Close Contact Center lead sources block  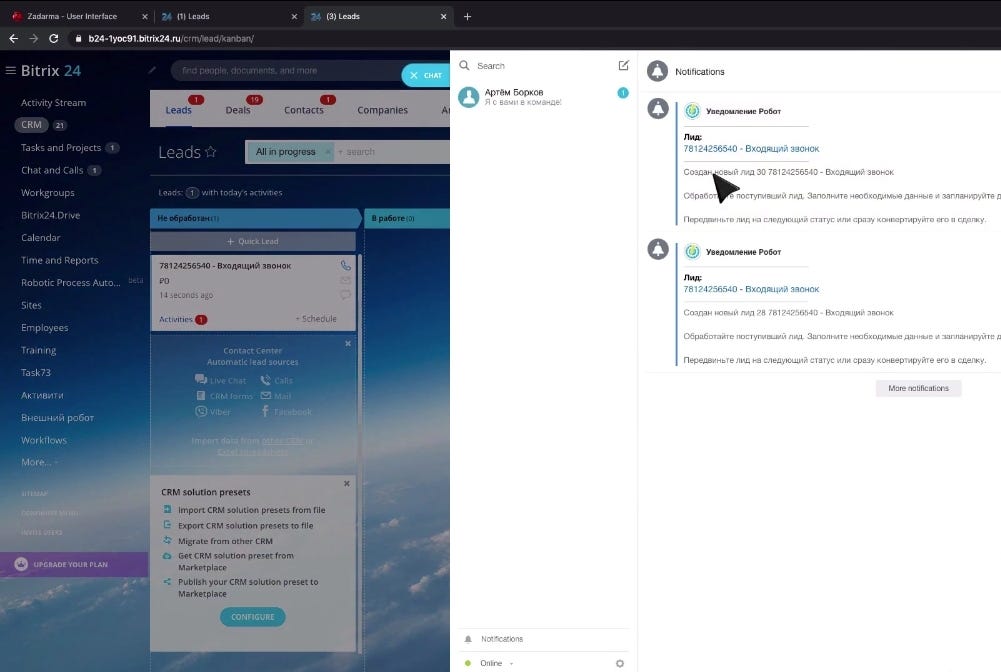point(348,343)
